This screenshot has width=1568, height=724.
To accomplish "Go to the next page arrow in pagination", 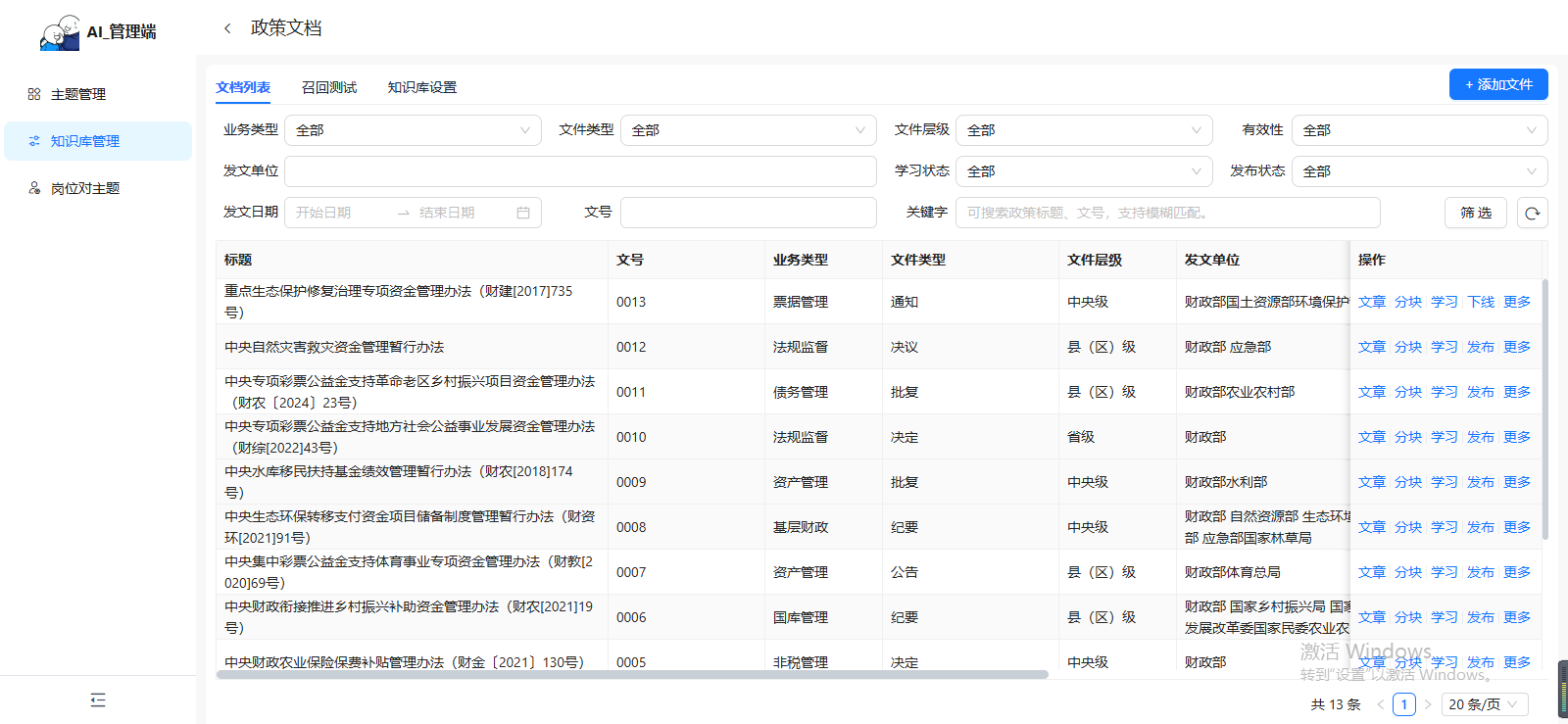I will 1428,704.
